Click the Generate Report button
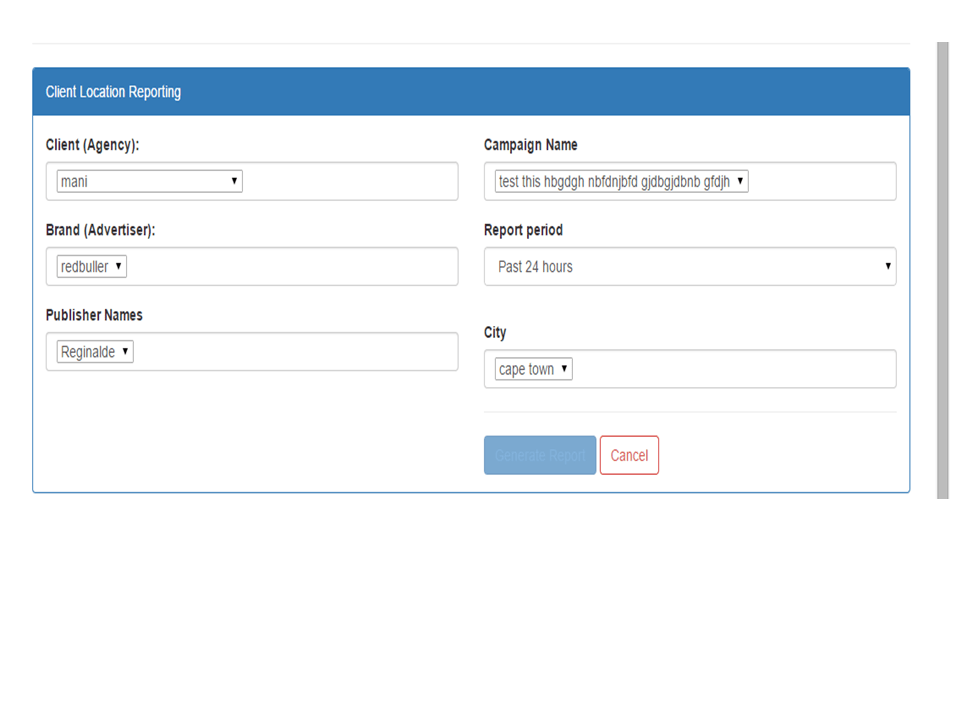The height and width of the screenshot is (720, 960). coord(539,455)
